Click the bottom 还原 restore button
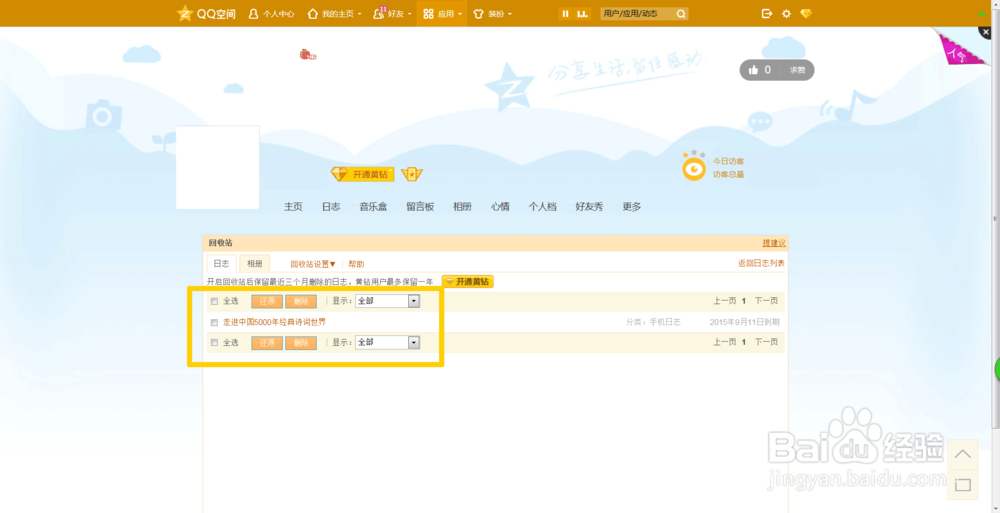 click(267, 343)
